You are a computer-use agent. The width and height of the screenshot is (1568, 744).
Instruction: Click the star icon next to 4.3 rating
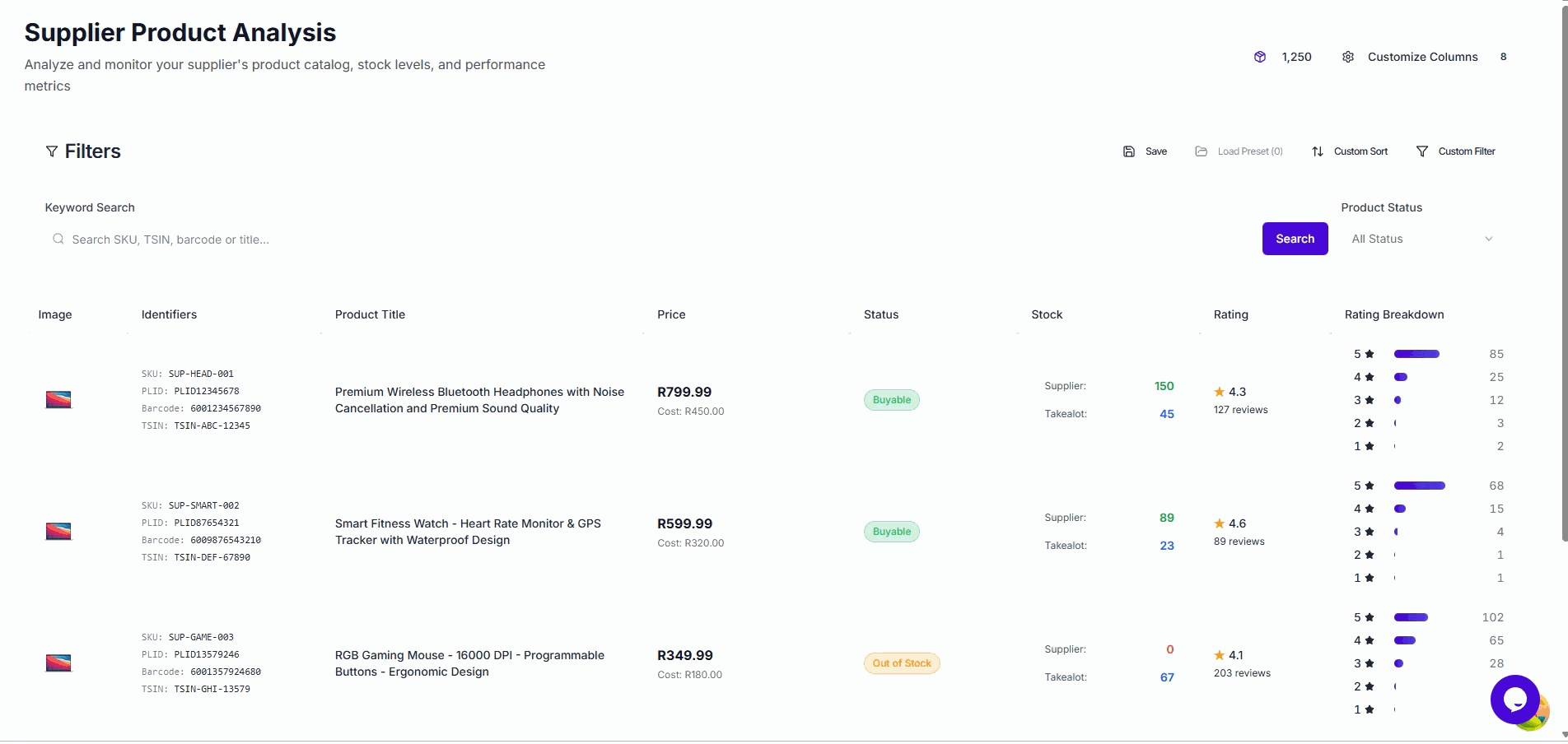[1220, 392]
